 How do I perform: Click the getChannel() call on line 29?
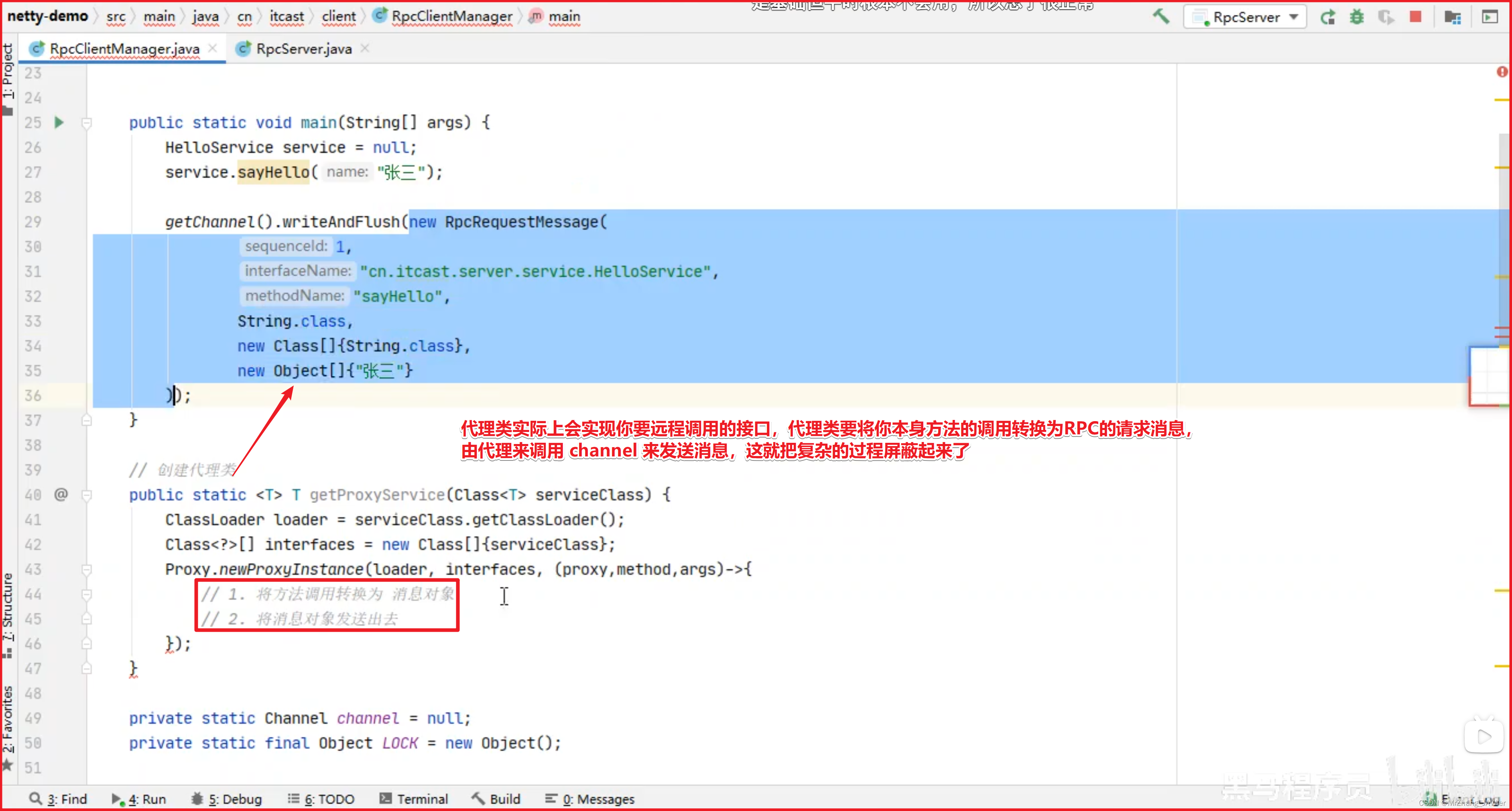click(219, 222)
